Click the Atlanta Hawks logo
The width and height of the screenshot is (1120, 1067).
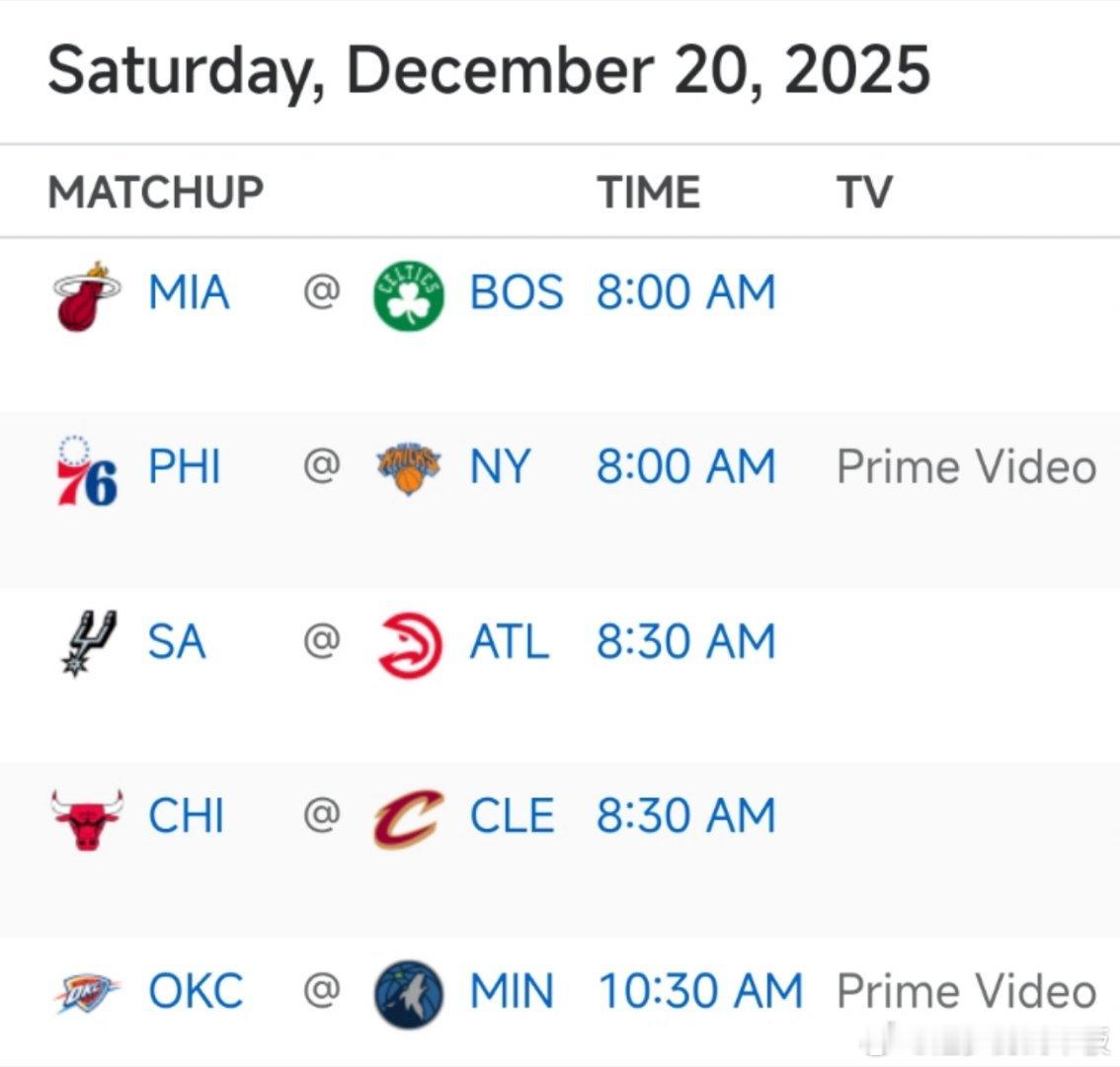(409, 644)
